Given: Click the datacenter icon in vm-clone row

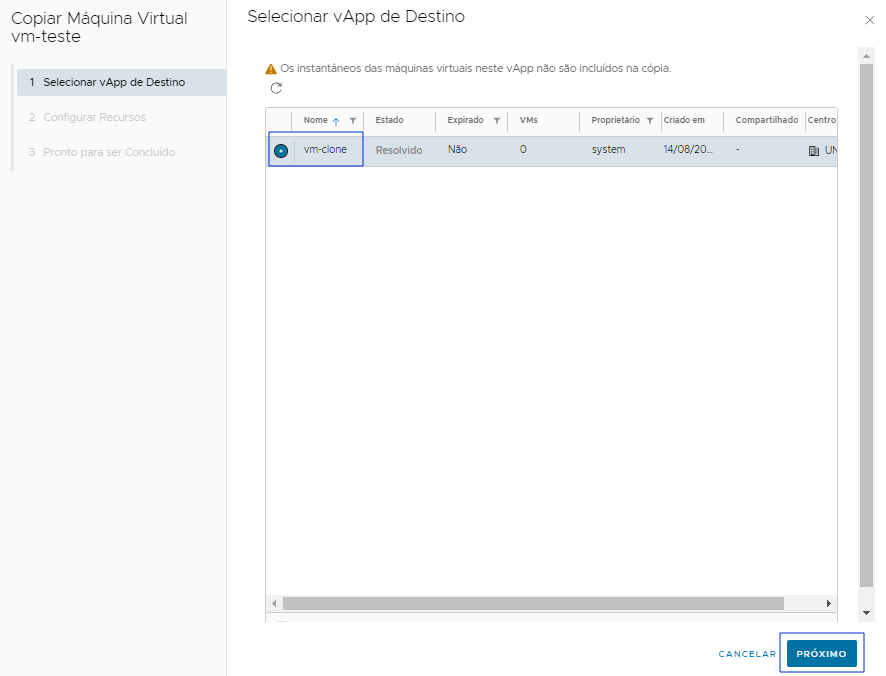Looking at the screenshot, I should [x=814, y=151].
